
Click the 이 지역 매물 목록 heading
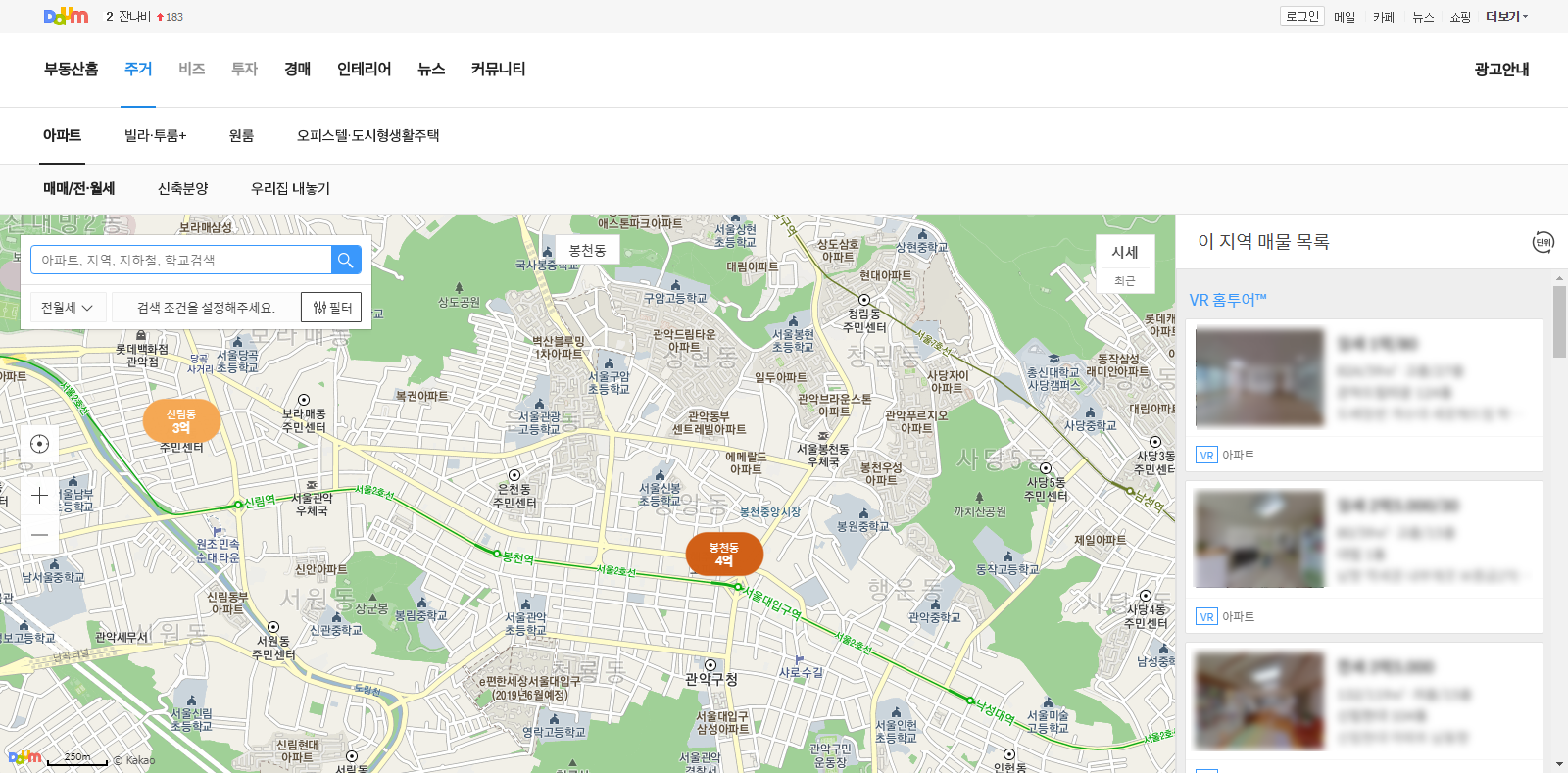(x=1263, y=242)
